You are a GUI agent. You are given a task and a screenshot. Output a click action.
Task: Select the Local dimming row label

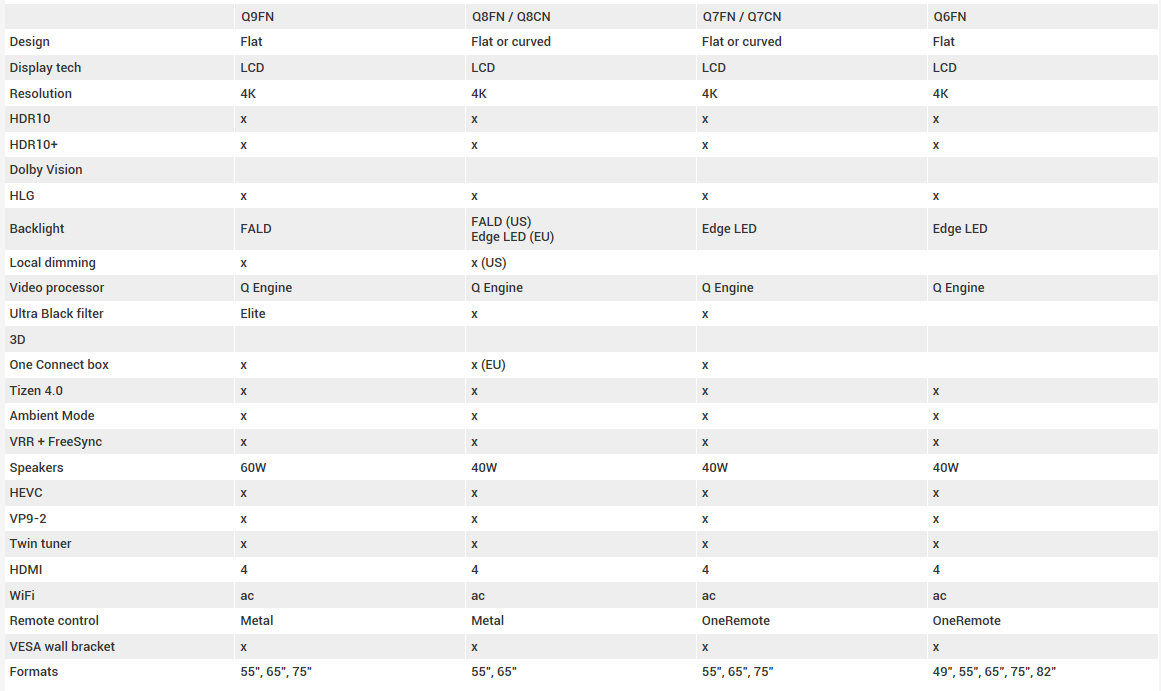pyautogui.click(x=53, y=263)
